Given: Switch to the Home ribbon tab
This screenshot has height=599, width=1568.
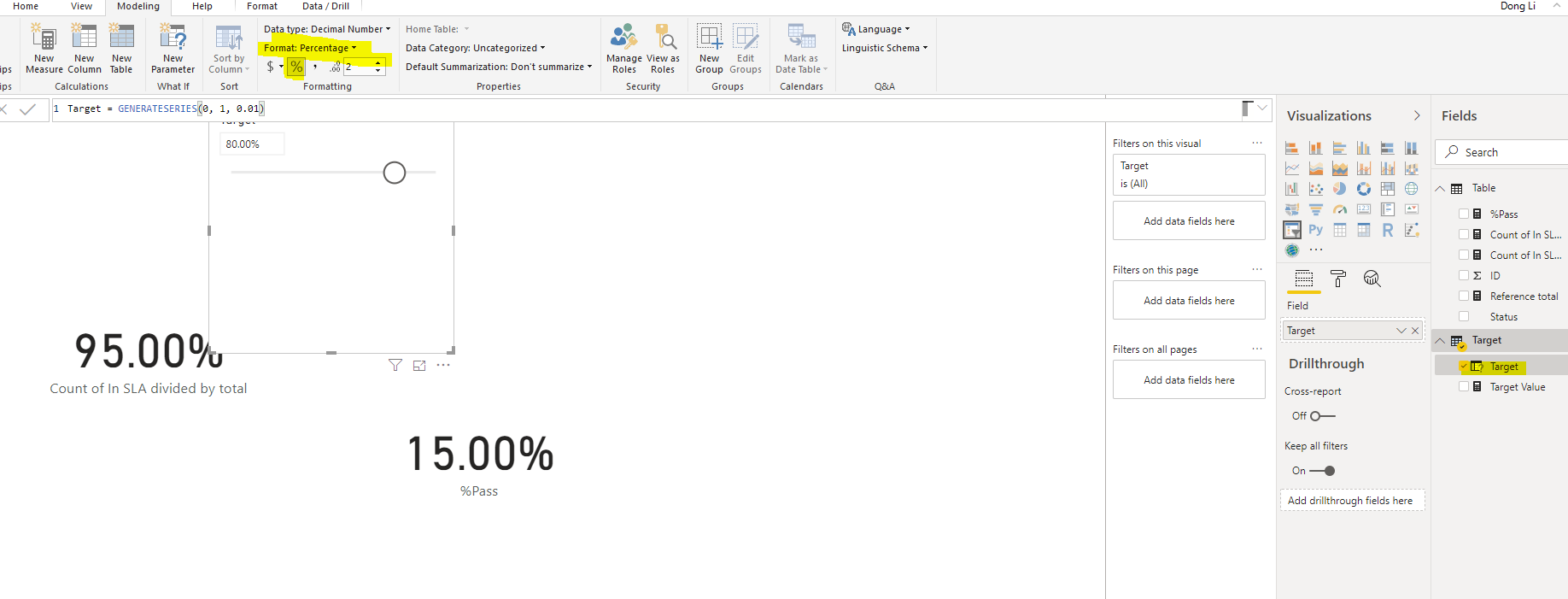Looking at the screenshot, I should pyautogui.click(x=26, y=6).
